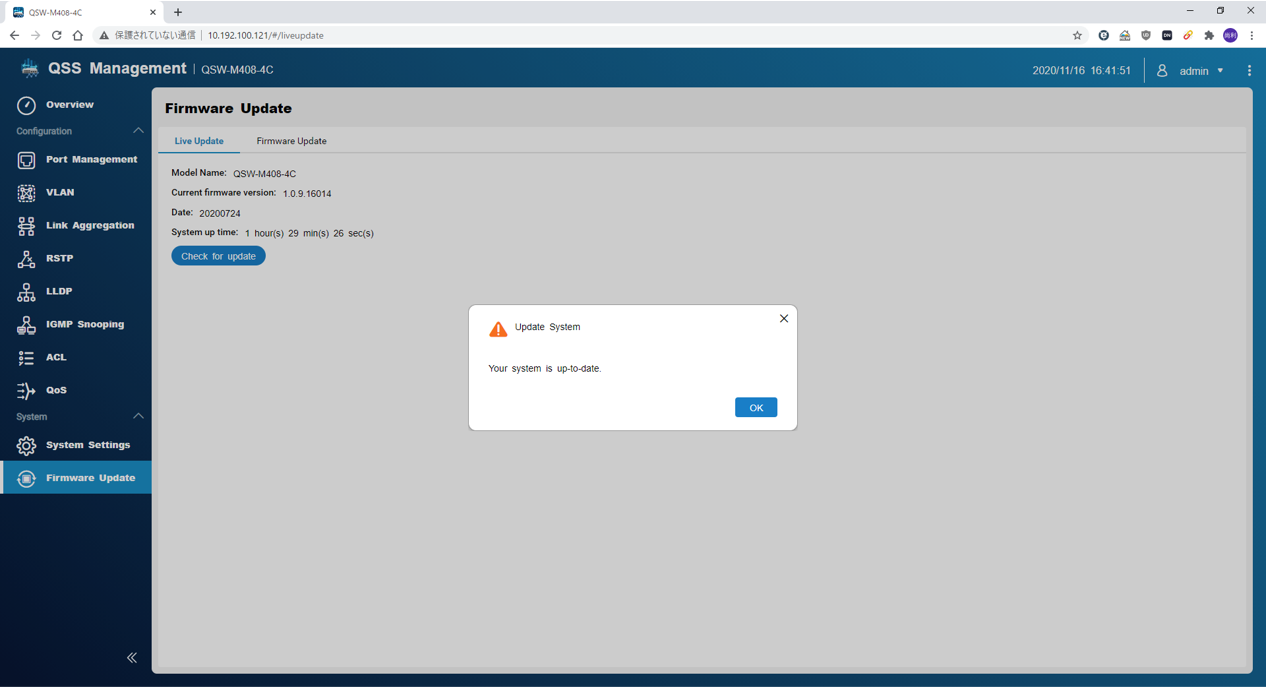Click the Check for update button

(x=218, y=256)
